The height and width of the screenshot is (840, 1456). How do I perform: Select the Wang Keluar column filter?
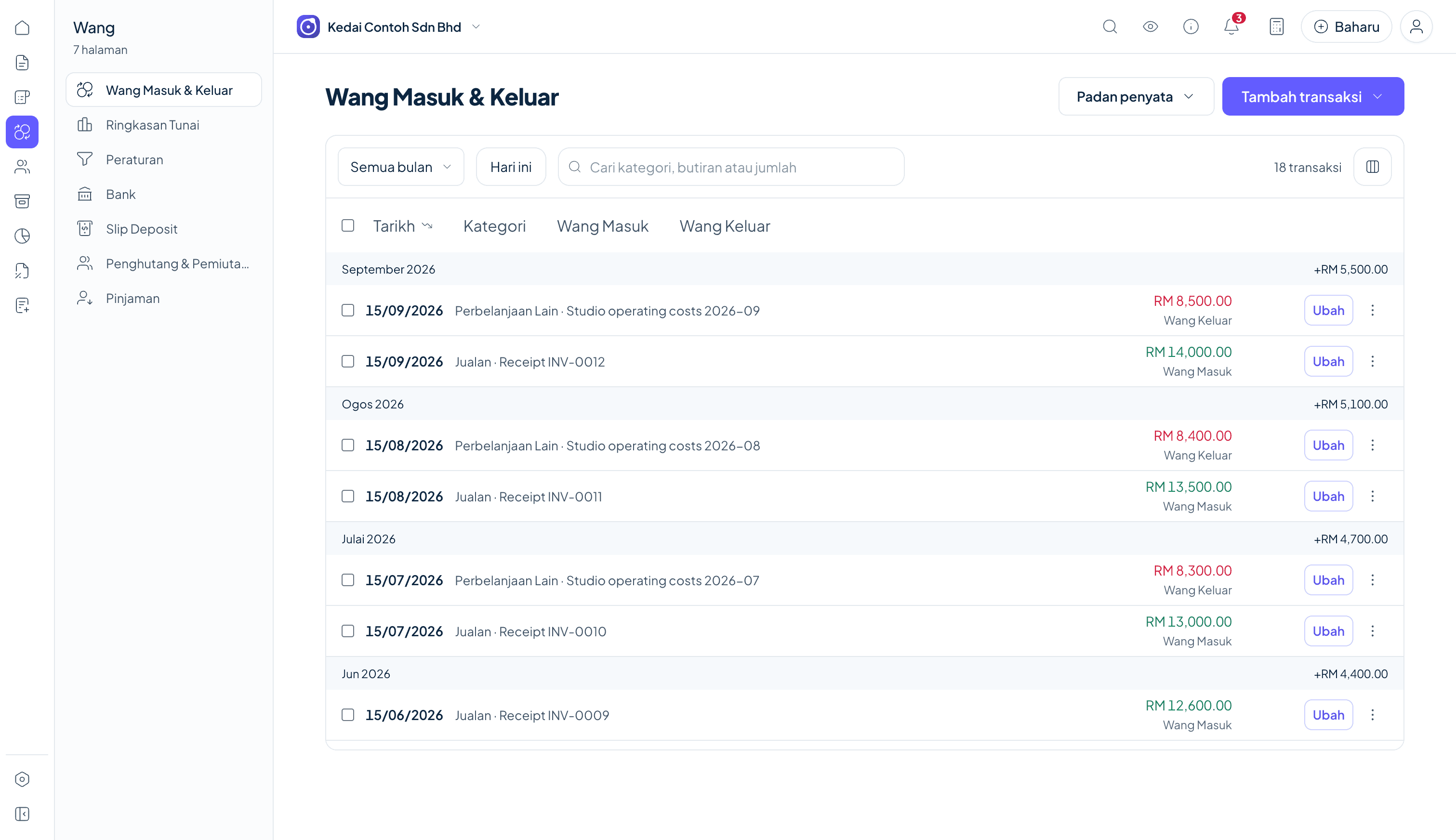(x=724, y=226)
